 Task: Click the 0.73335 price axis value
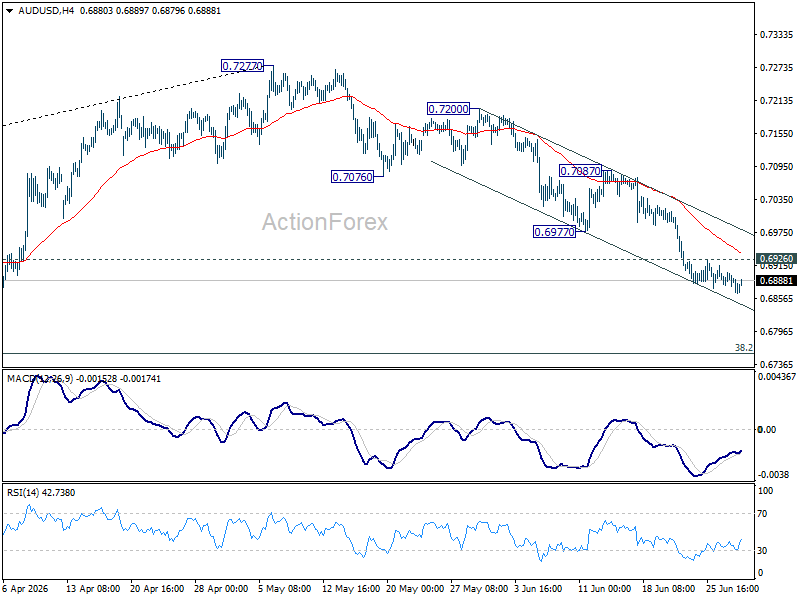tap(777, 35)
